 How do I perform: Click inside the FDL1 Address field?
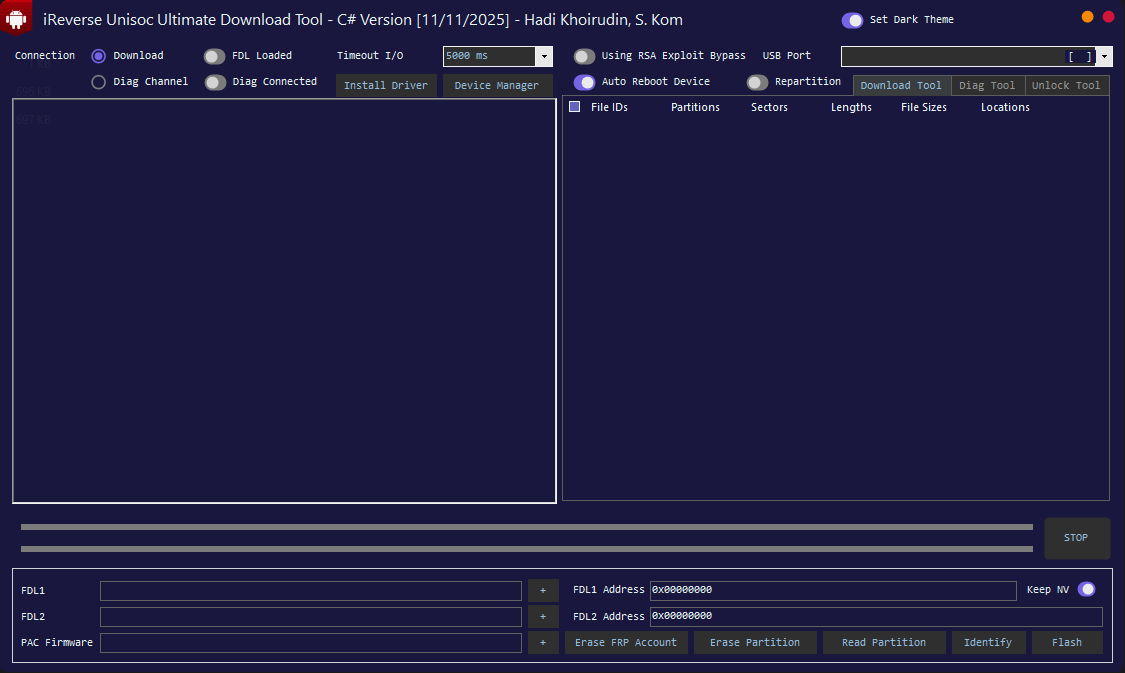(833, 590)
